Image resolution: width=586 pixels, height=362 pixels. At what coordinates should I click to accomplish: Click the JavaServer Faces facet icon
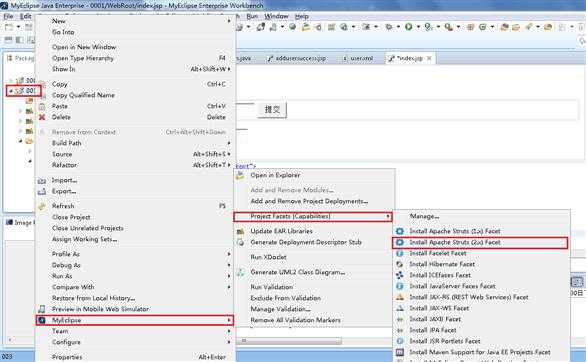[400, 286]
